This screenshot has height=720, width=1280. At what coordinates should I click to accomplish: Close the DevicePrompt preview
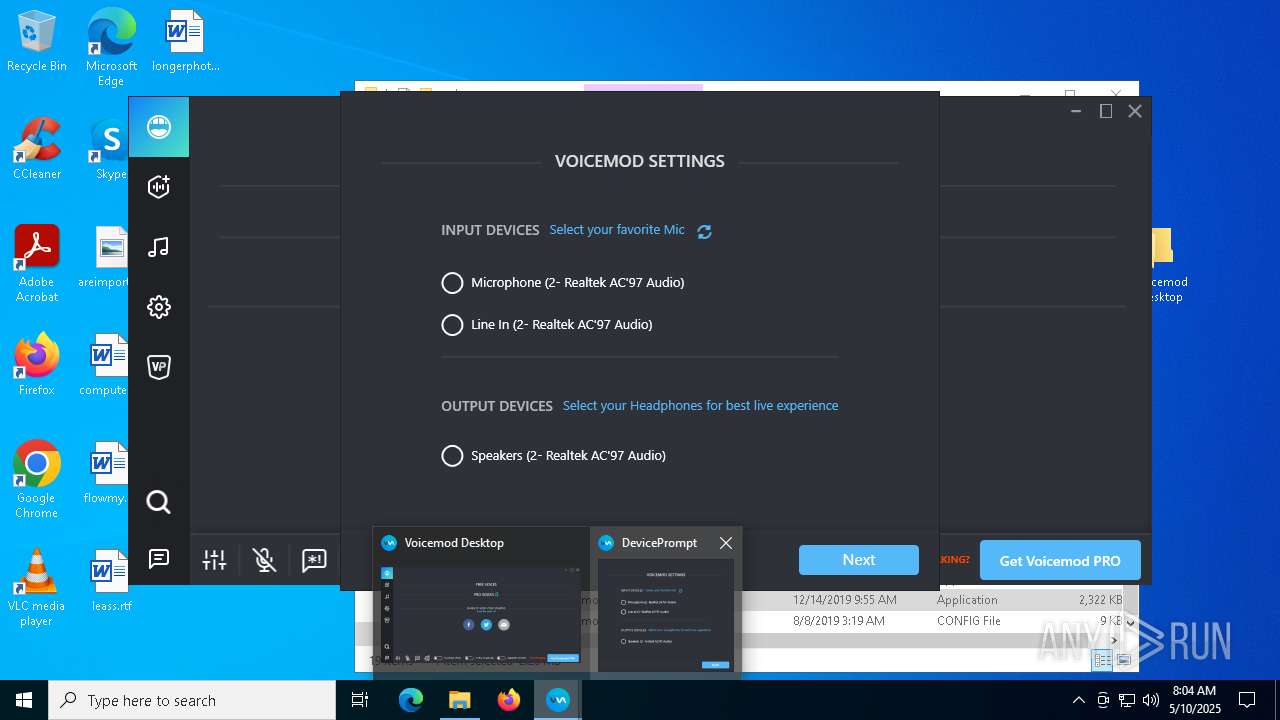726,543
